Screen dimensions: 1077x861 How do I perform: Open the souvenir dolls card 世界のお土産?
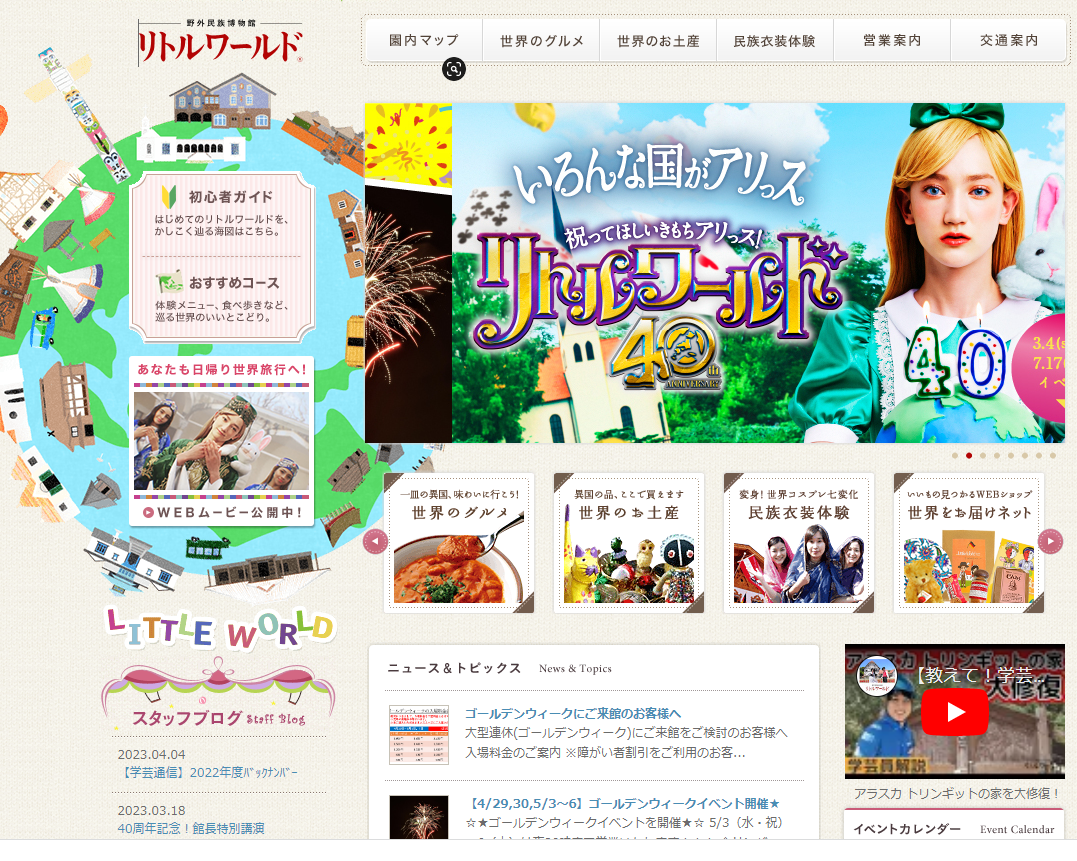(x=628, y=542)
